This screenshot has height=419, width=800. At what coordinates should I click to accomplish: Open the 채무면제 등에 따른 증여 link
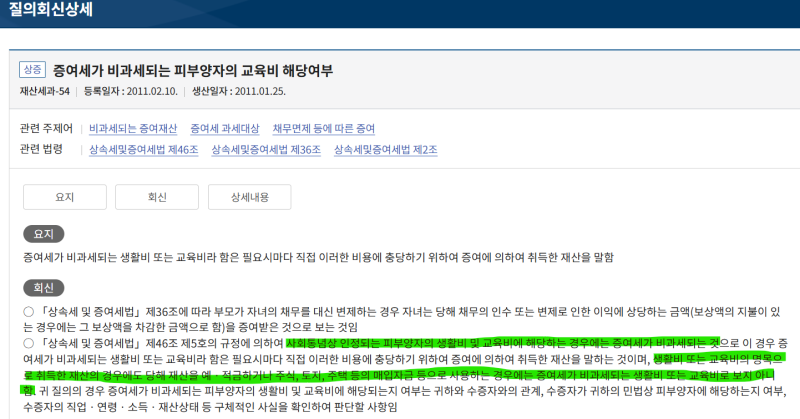click(323, 129)
